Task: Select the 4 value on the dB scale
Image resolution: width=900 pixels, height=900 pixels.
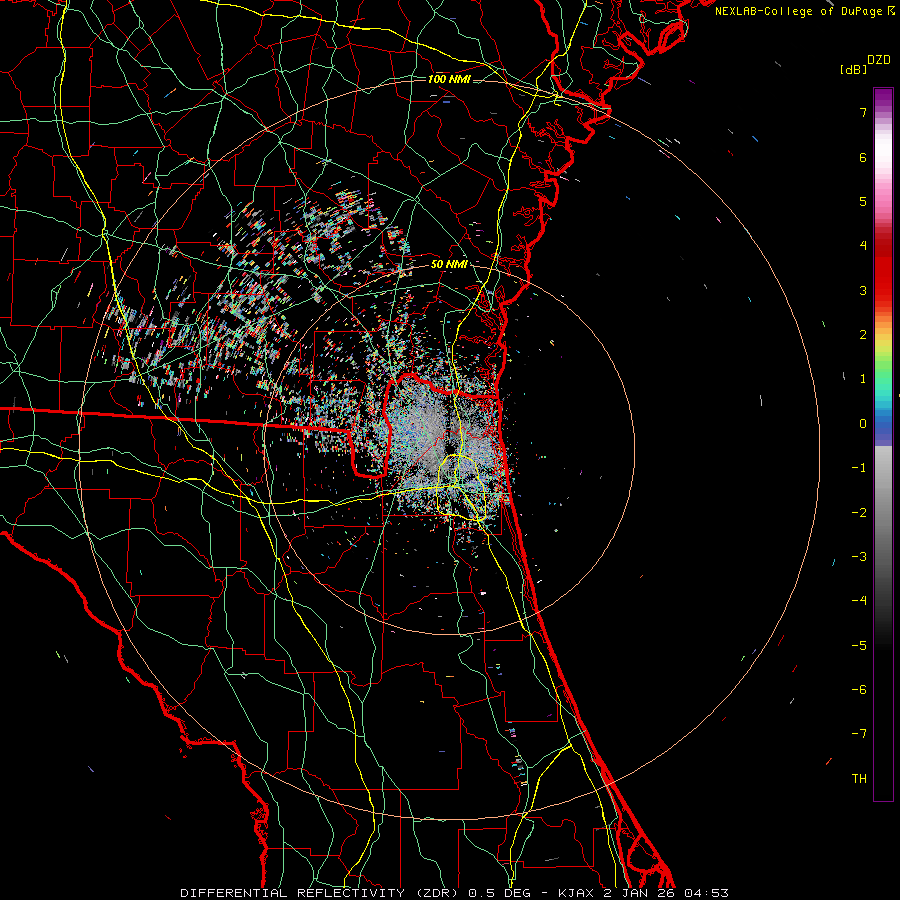Action: (863, 246)
